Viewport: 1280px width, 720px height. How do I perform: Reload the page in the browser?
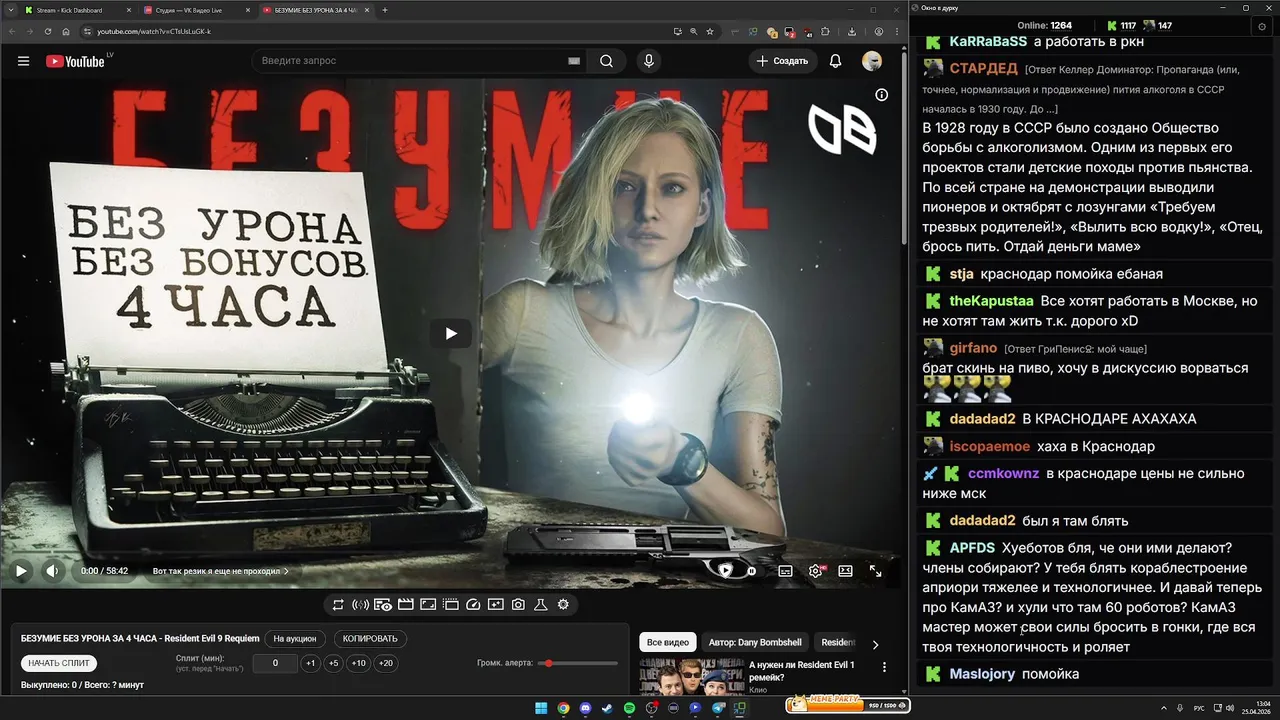point(49,31)
